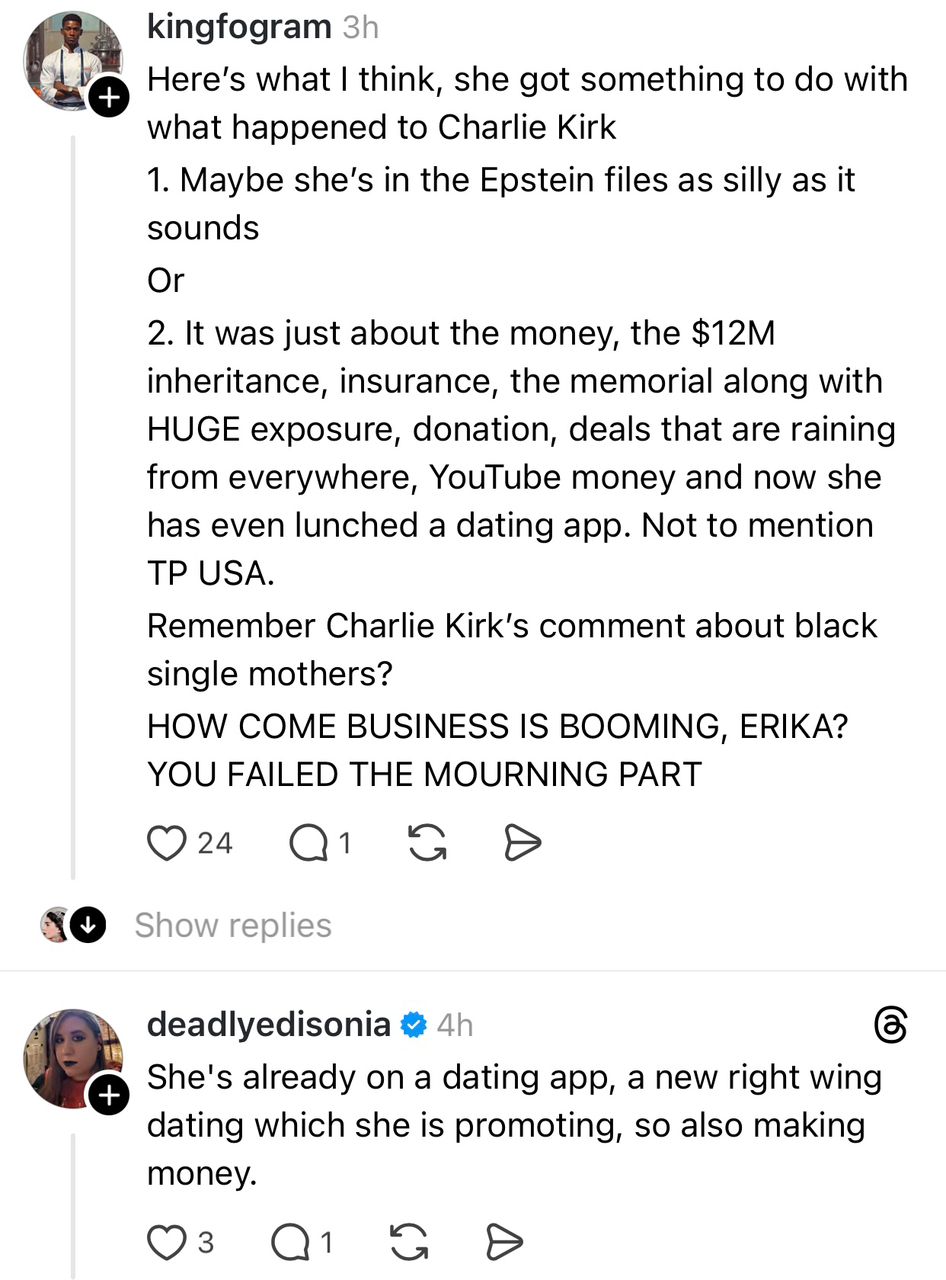The image size is (946, 1280).
Task: Follow deadlyedisonia using plus badge
Action: click(109, 1096)
